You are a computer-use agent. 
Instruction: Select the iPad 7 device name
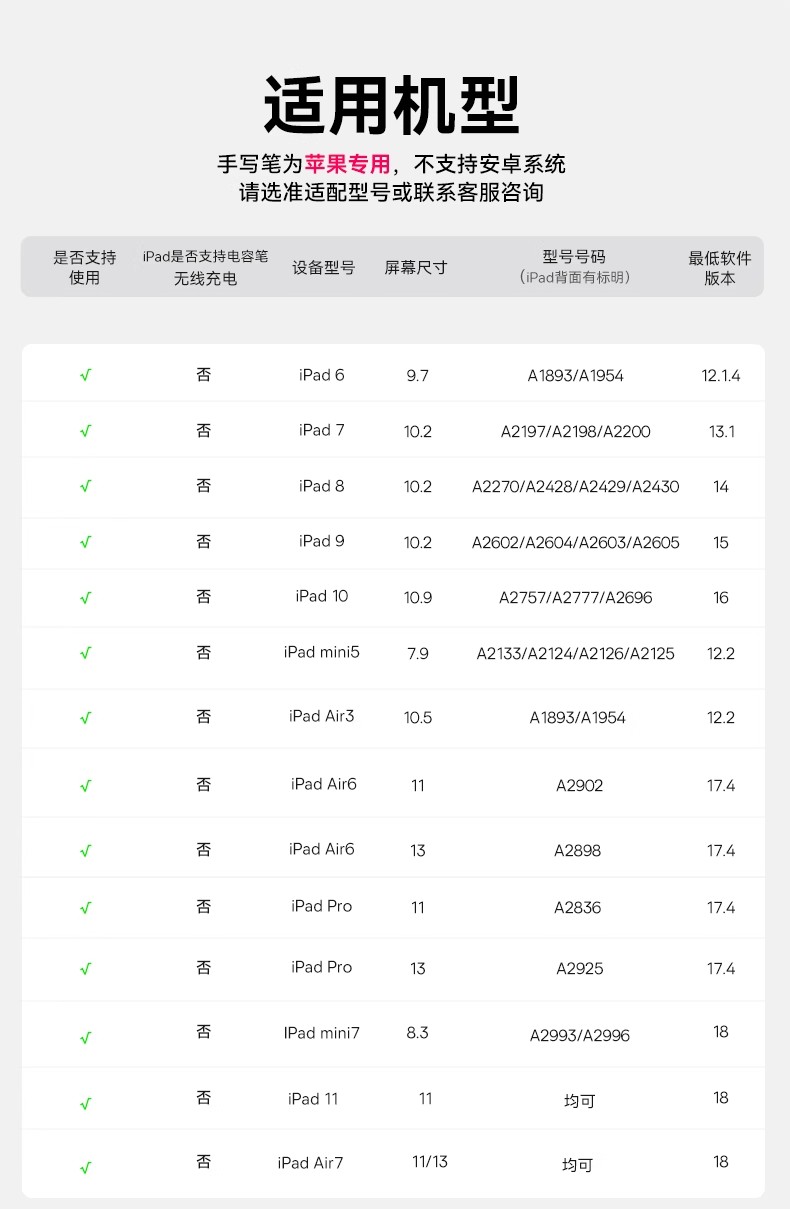(321, 430)
